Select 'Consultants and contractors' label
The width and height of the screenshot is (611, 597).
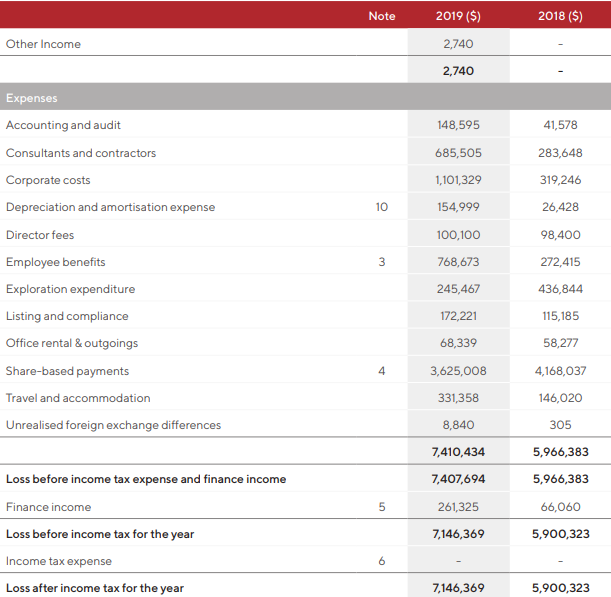[81, 153]
